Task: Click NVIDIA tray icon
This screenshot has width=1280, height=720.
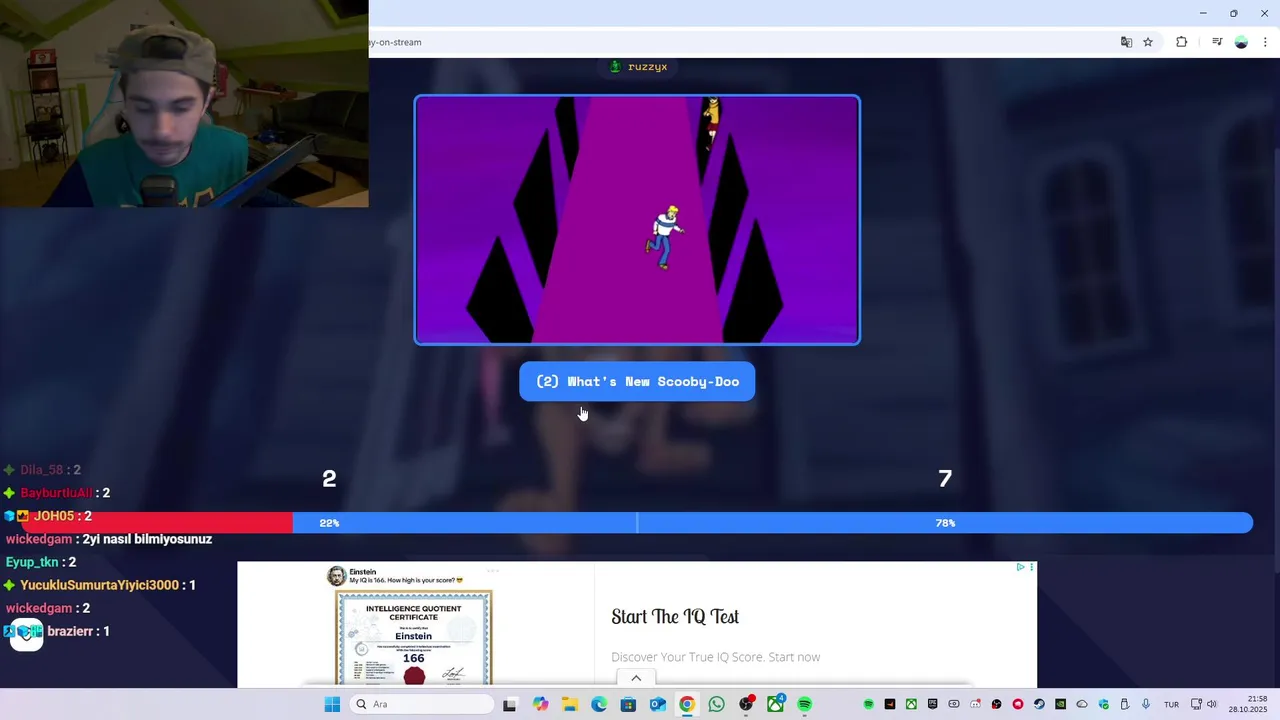Action: pyautogui.click(x=1060, y=704)
